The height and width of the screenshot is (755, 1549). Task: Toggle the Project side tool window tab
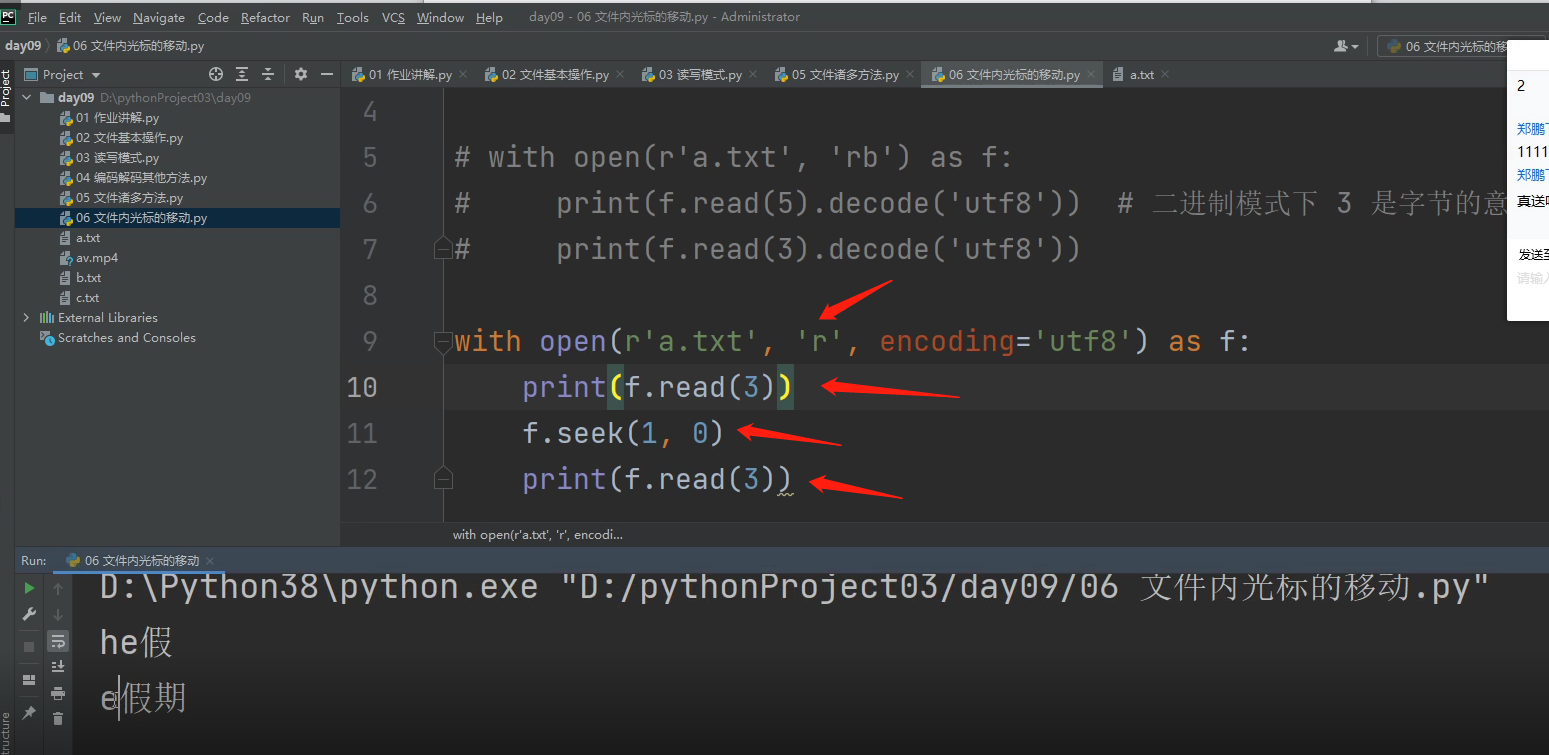click(6, 97)
